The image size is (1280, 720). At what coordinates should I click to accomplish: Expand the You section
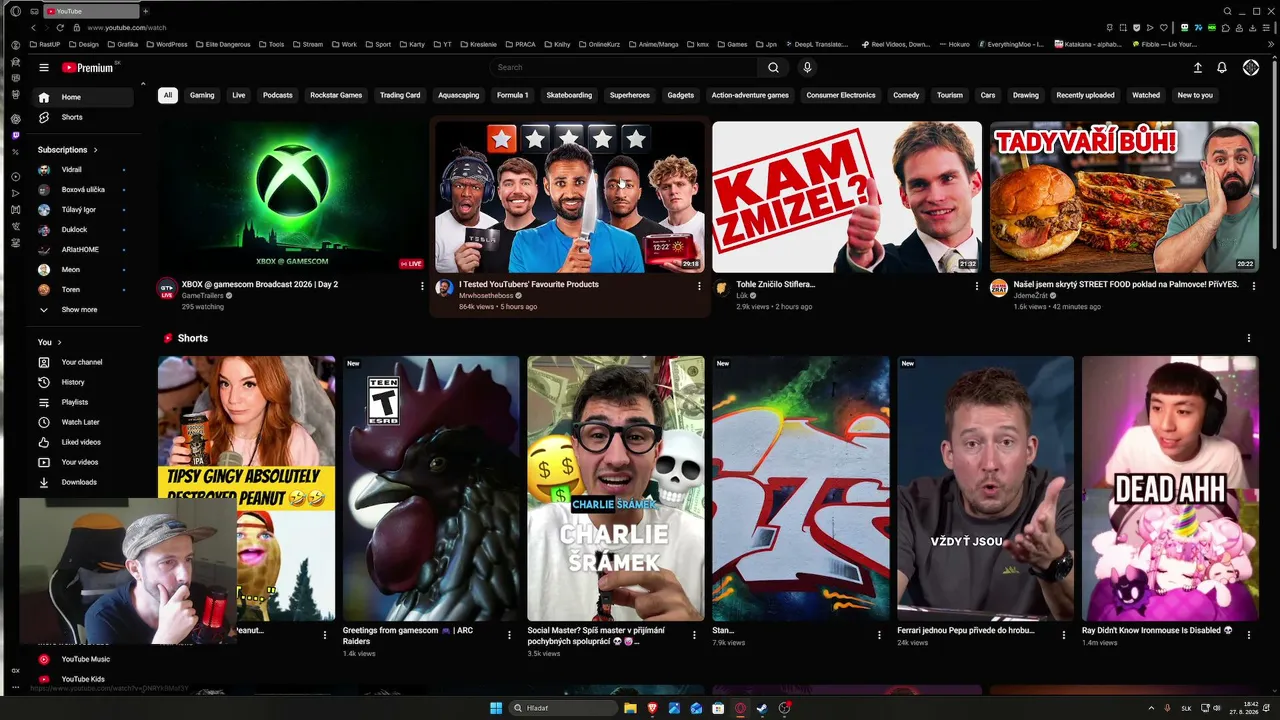[x=50, y=342]
